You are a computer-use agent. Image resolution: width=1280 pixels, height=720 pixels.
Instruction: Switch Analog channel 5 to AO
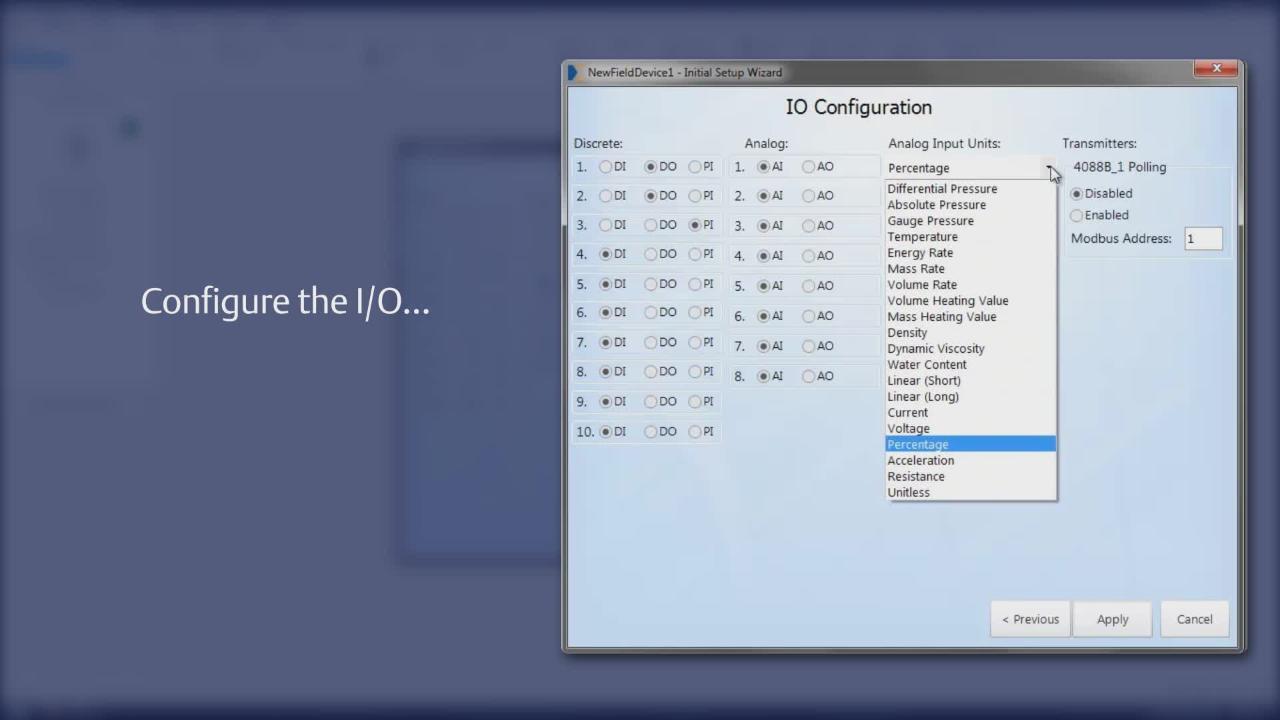point(809,286)
